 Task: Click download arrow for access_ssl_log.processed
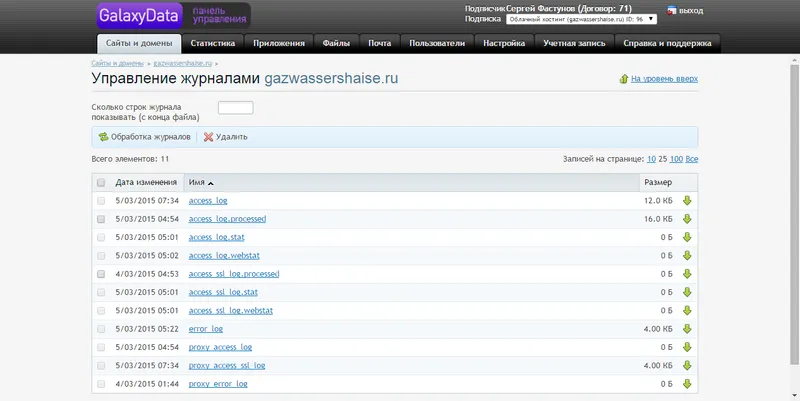(687, 274)
